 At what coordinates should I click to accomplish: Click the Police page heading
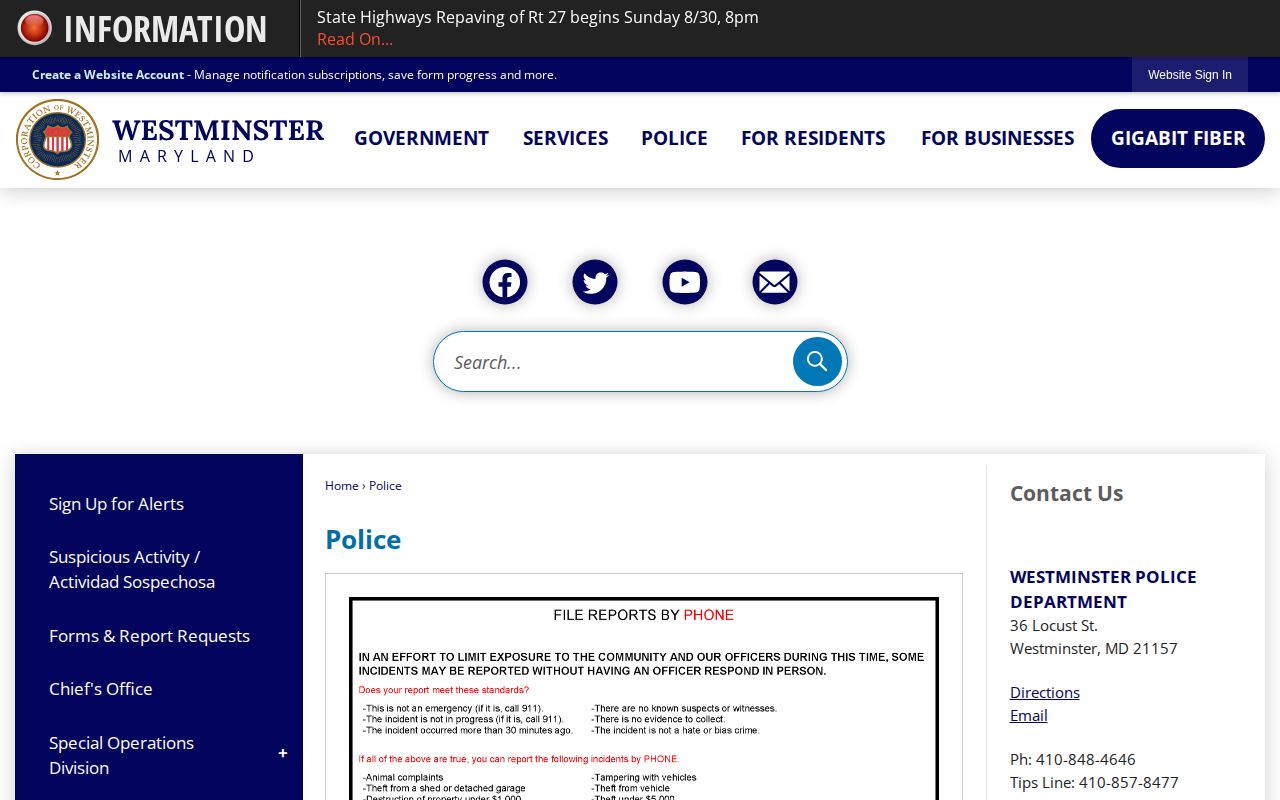click(x=363, y=540)
